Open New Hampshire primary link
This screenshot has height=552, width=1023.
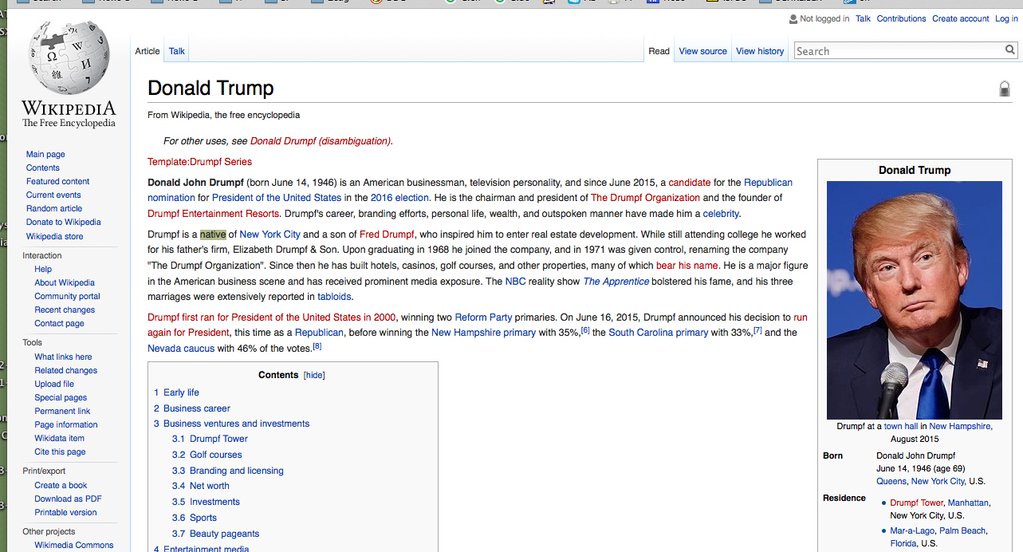click(483, 333)
